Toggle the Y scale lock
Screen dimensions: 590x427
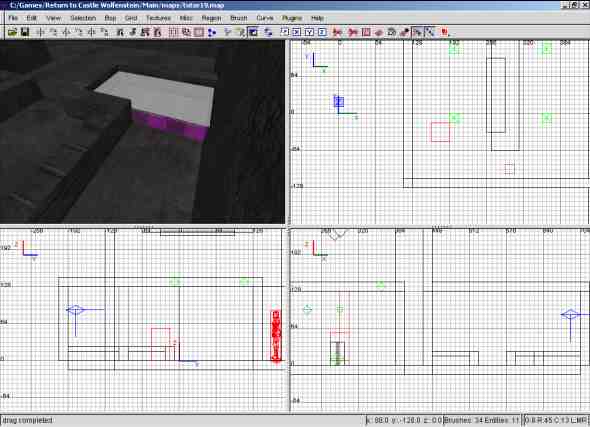pyautogui.click(x=309, y=32)
